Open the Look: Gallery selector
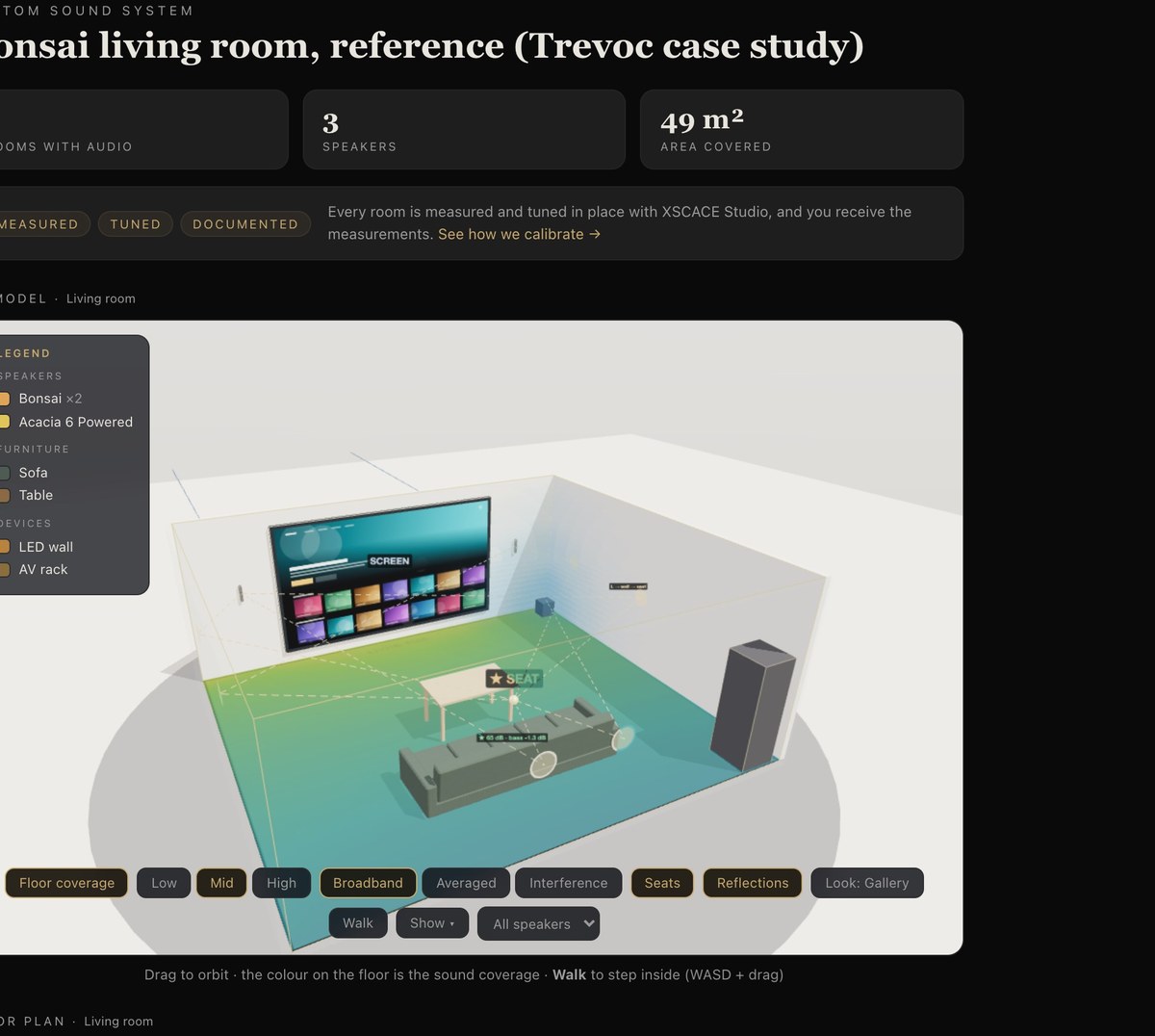This screenshot has height=1036, width=1155. [x=867, y=883]
